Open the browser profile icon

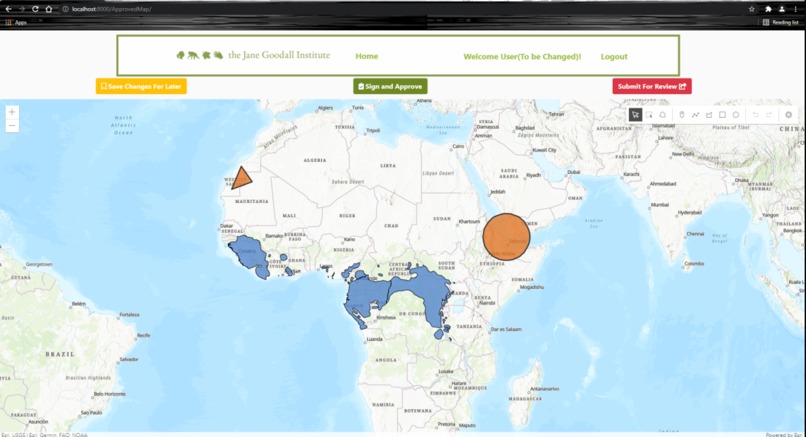782,9
